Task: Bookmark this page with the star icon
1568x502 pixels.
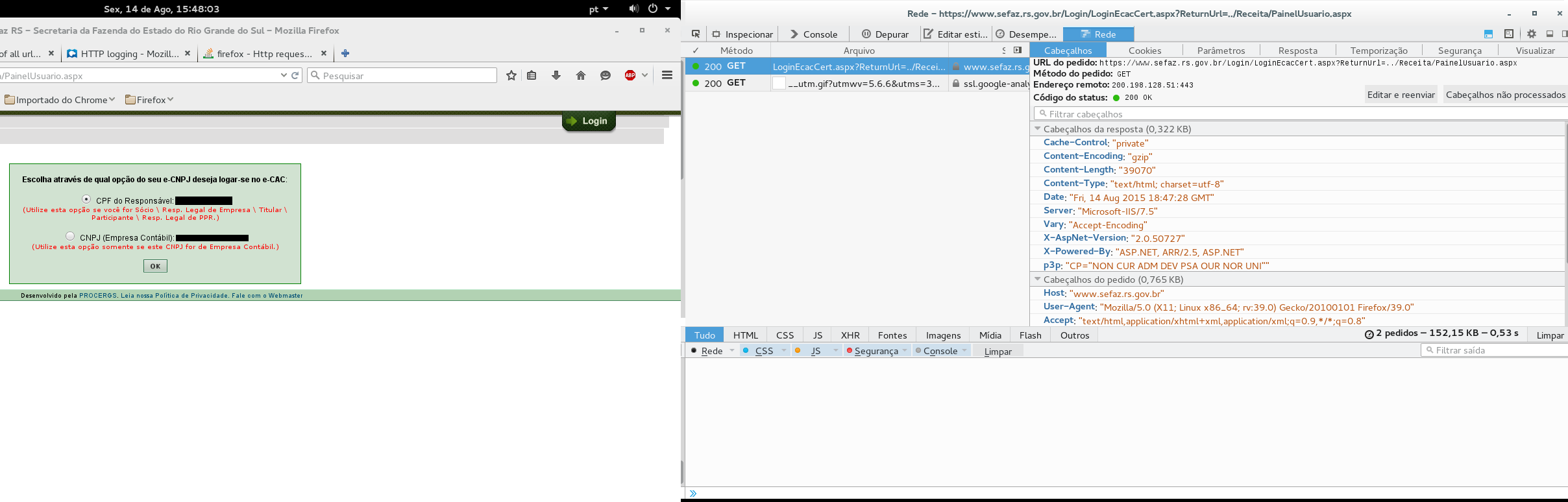Action: click(511, 76)
